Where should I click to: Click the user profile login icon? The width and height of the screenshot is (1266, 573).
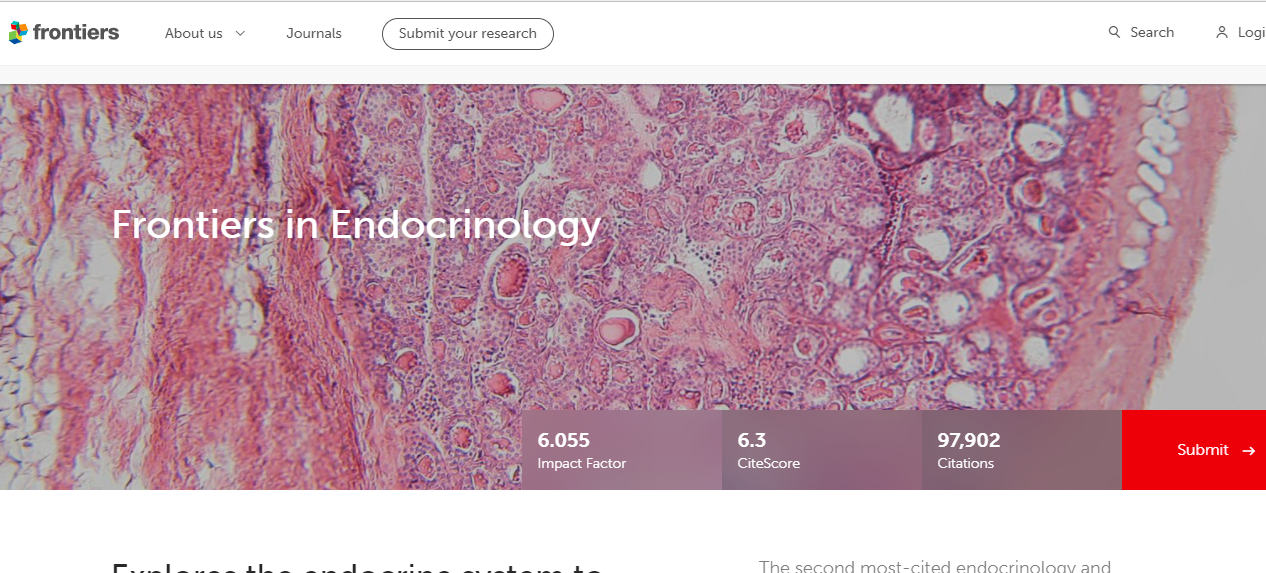coord(1221,32)
